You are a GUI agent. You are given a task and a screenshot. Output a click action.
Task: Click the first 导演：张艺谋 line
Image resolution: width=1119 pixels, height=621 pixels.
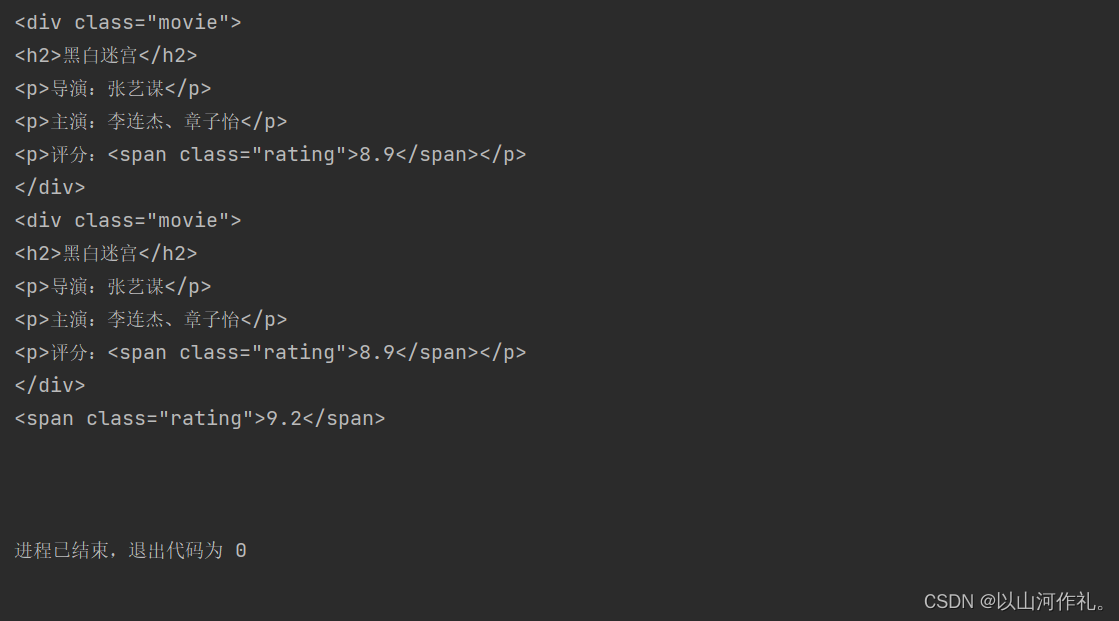(113, 89)
